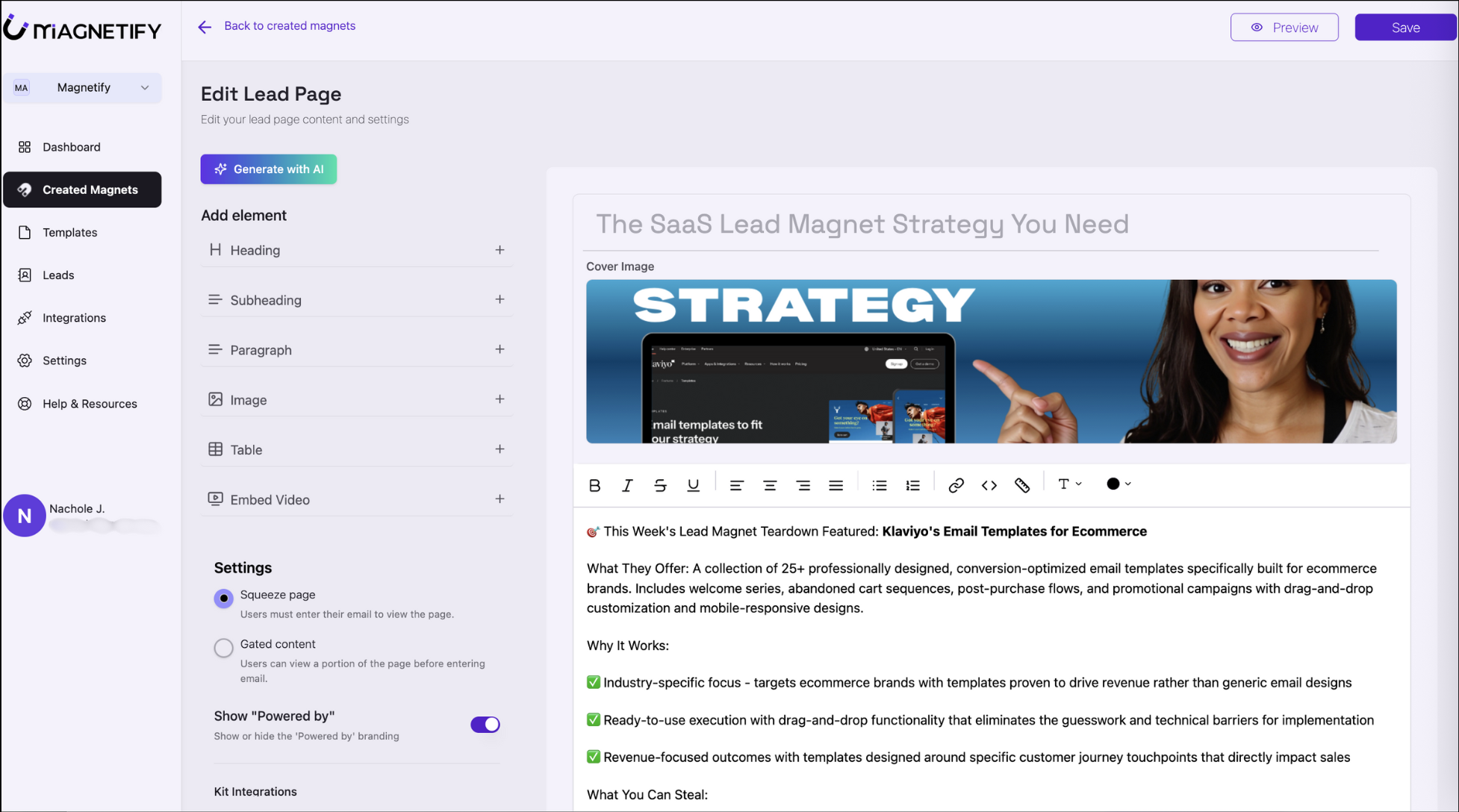
Task: Navigate to the Integrations page
Action: 74,317
